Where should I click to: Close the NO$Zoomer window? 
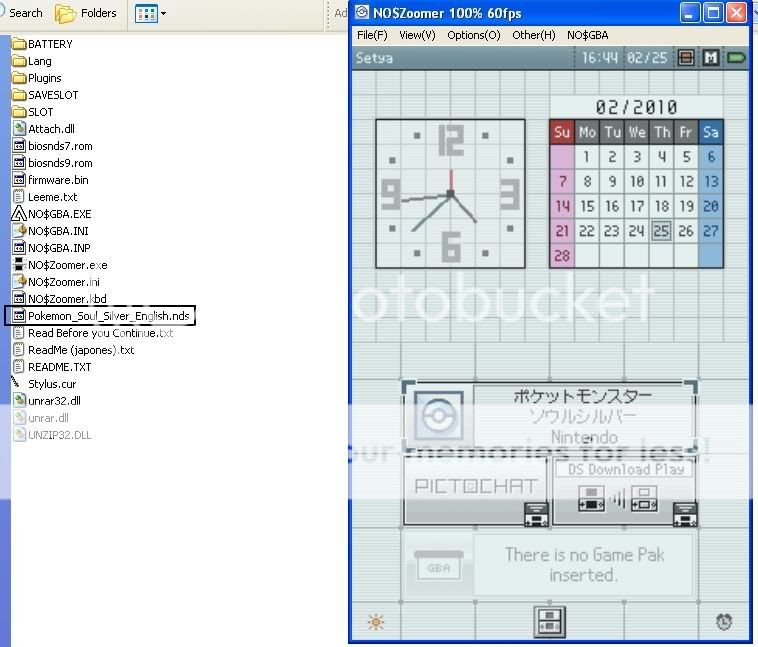[736, 13]
